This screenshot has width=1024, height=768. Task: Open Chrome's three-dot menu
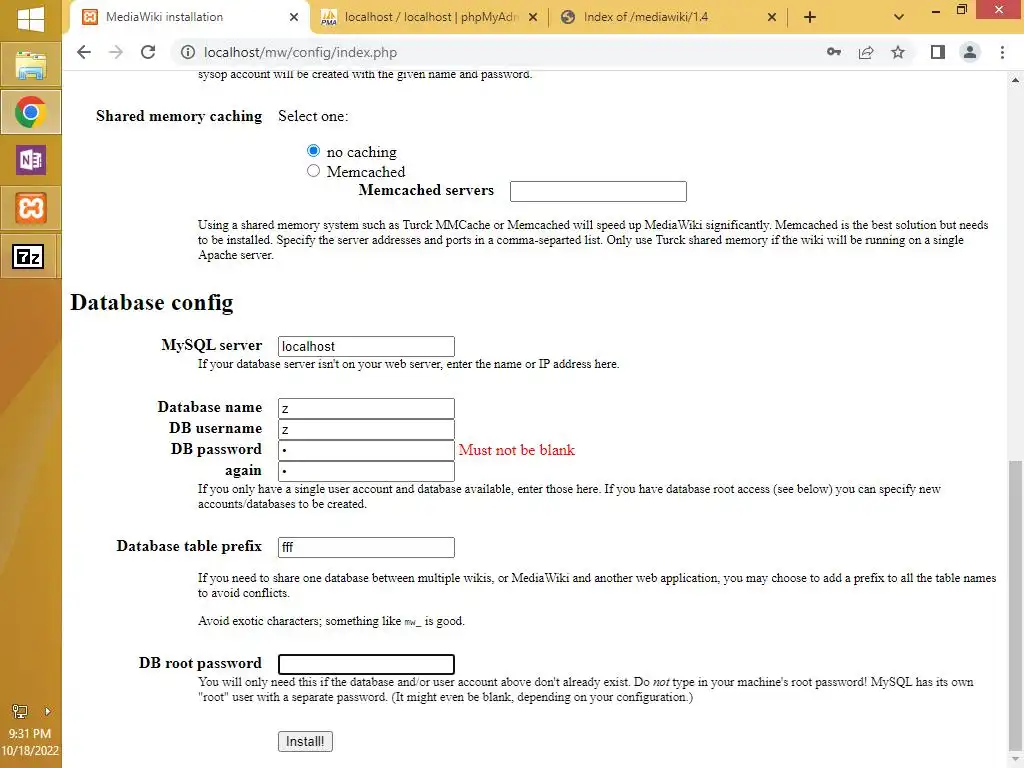[x=1002, y=52]
